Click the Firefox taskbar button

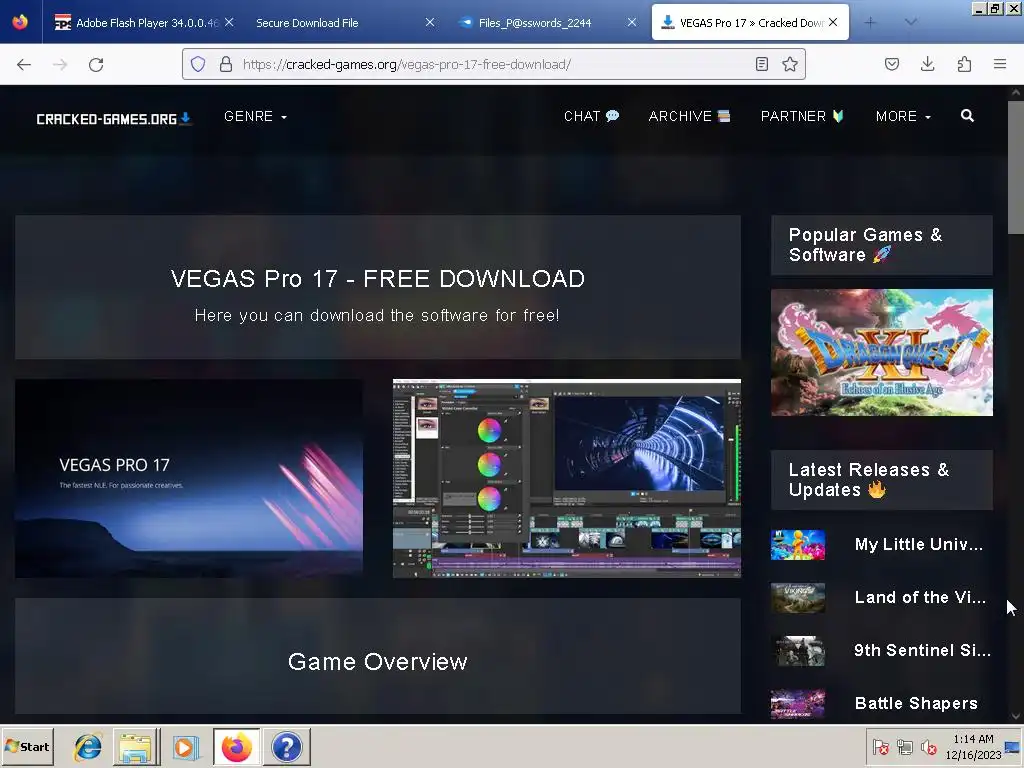[x=236, y=746]
